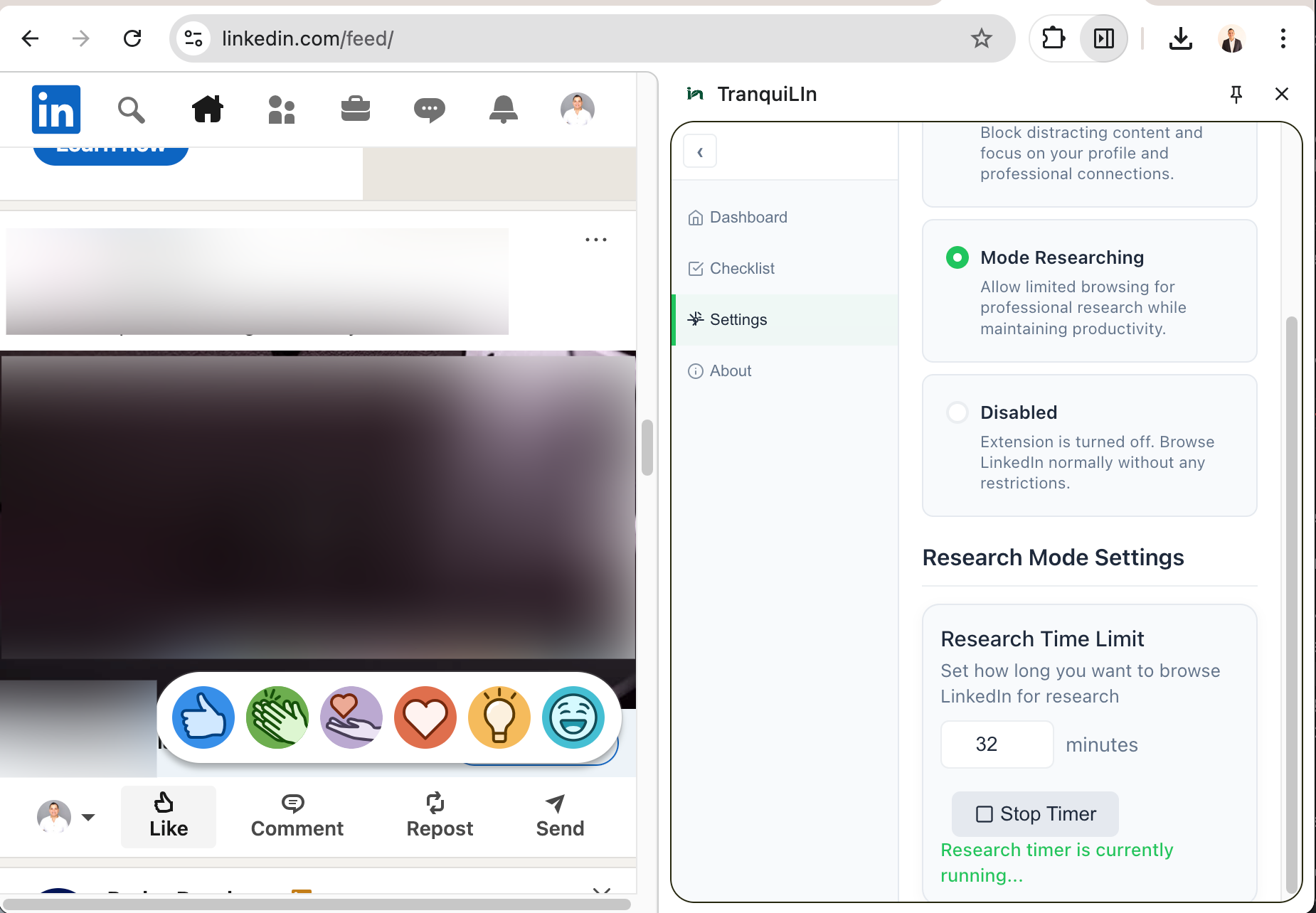Open the Checklist section

(x=742, y=268)
